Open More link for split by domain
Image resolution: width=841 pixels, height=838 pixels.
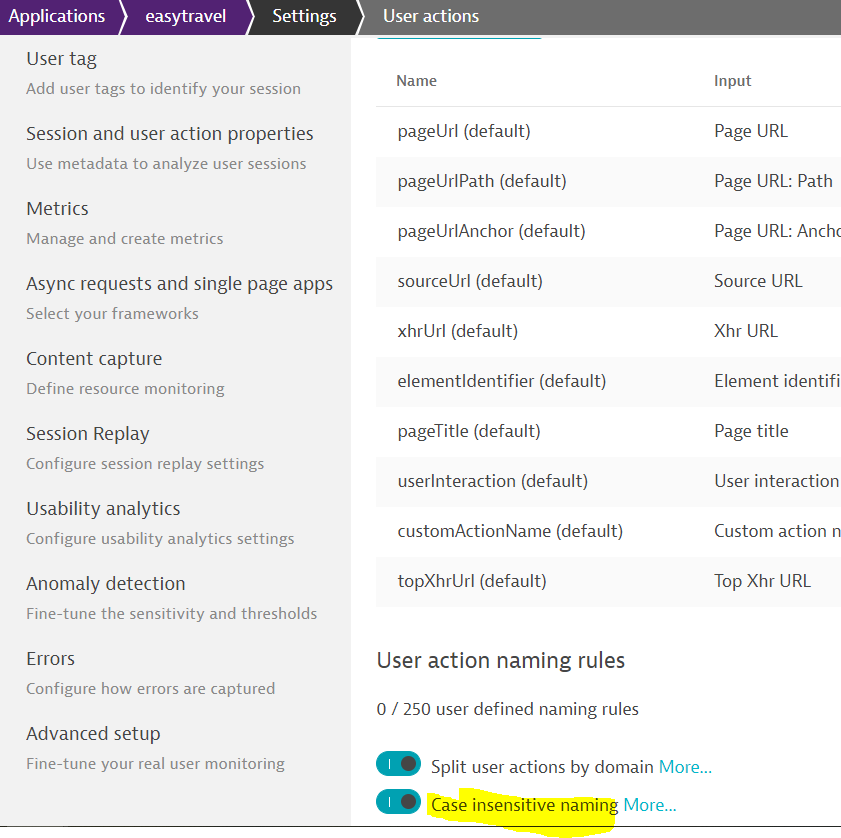(685, 767)
